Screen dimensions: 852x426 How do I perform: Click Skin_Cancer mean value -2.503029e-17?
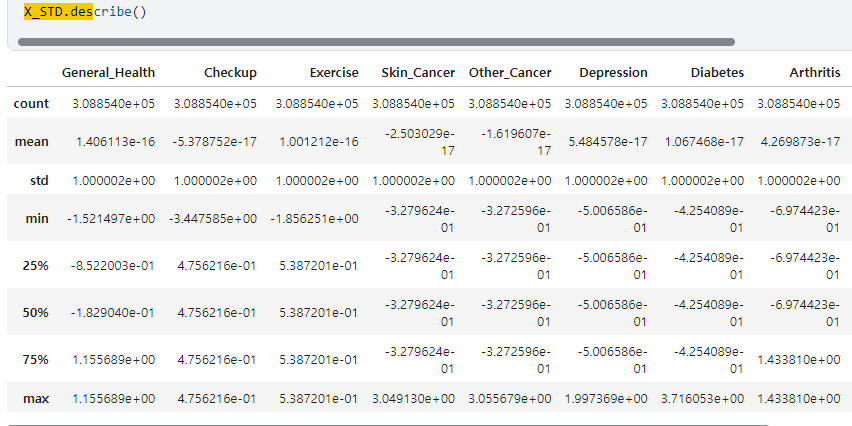420,142
